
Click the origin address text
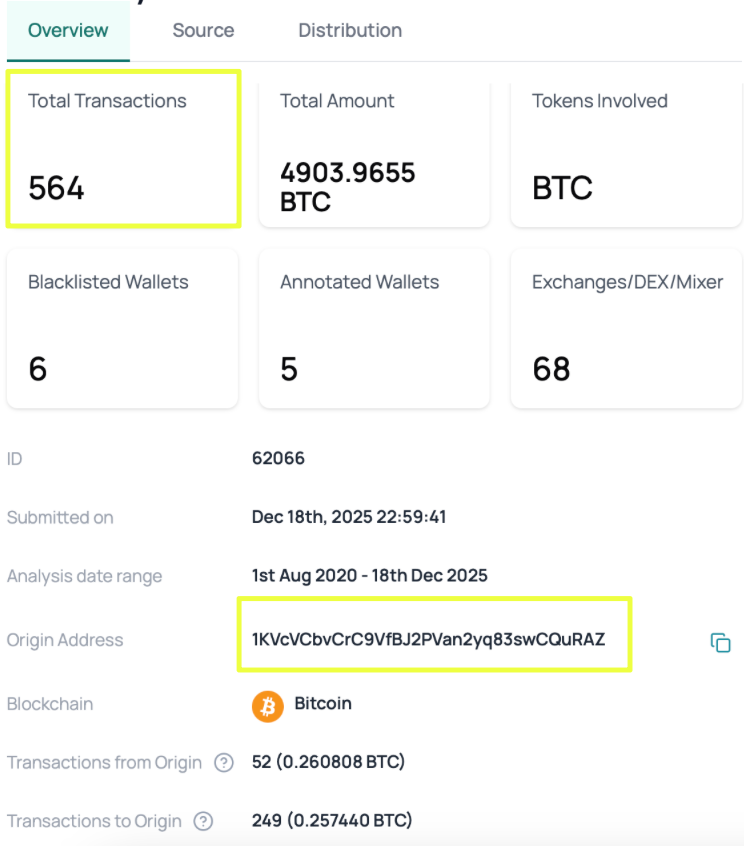point(428,640)
